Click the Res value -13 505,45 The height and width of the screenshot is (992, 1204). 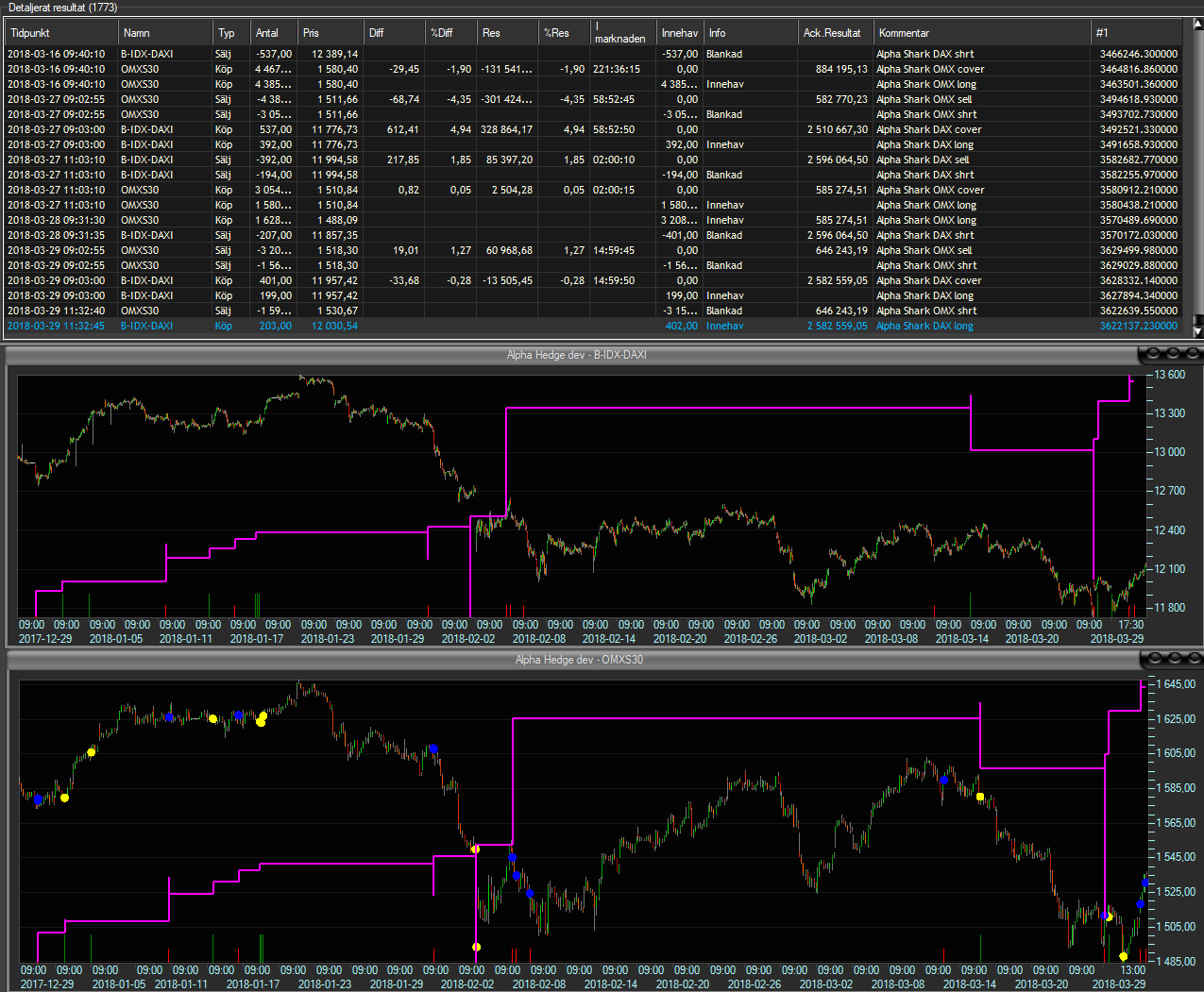point(508,280)
